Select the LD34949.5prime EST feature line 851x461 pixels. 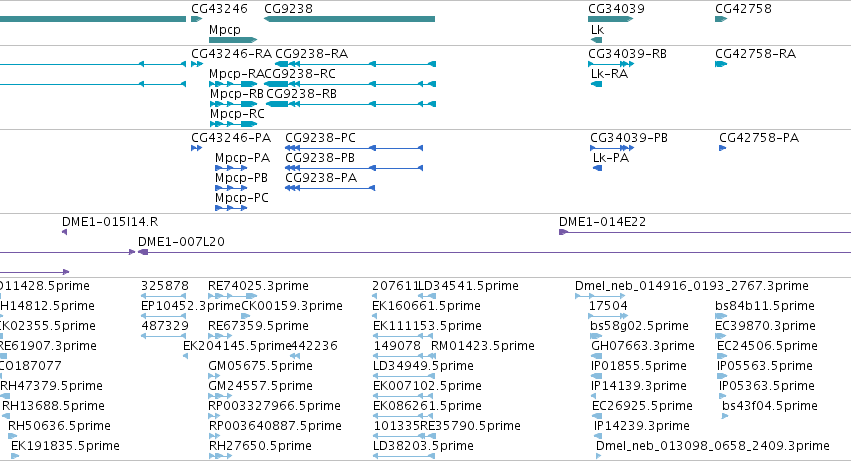coord(404,376)
